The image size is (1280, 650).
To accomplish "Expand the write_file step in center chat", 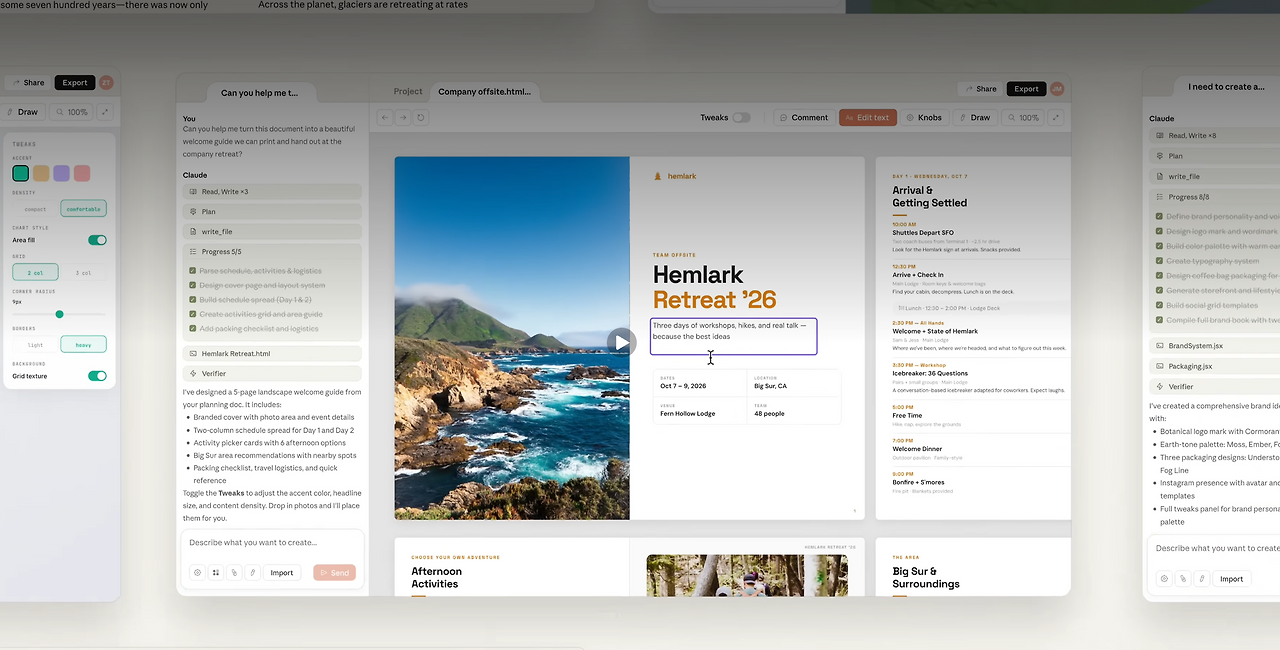I will 272,231.
